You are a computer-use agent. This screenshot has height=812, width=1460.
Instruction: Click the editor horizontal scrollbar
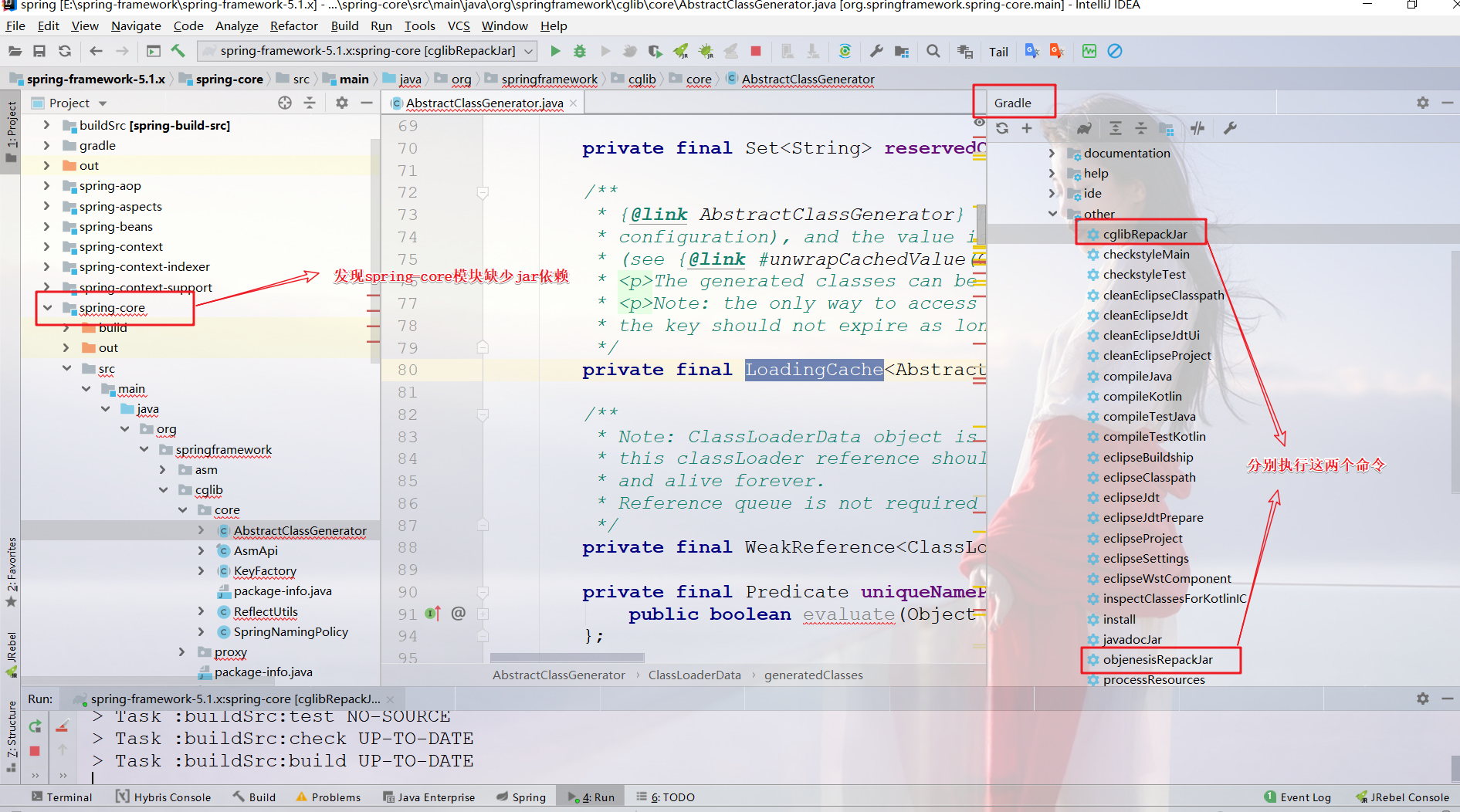coord(567,658)
